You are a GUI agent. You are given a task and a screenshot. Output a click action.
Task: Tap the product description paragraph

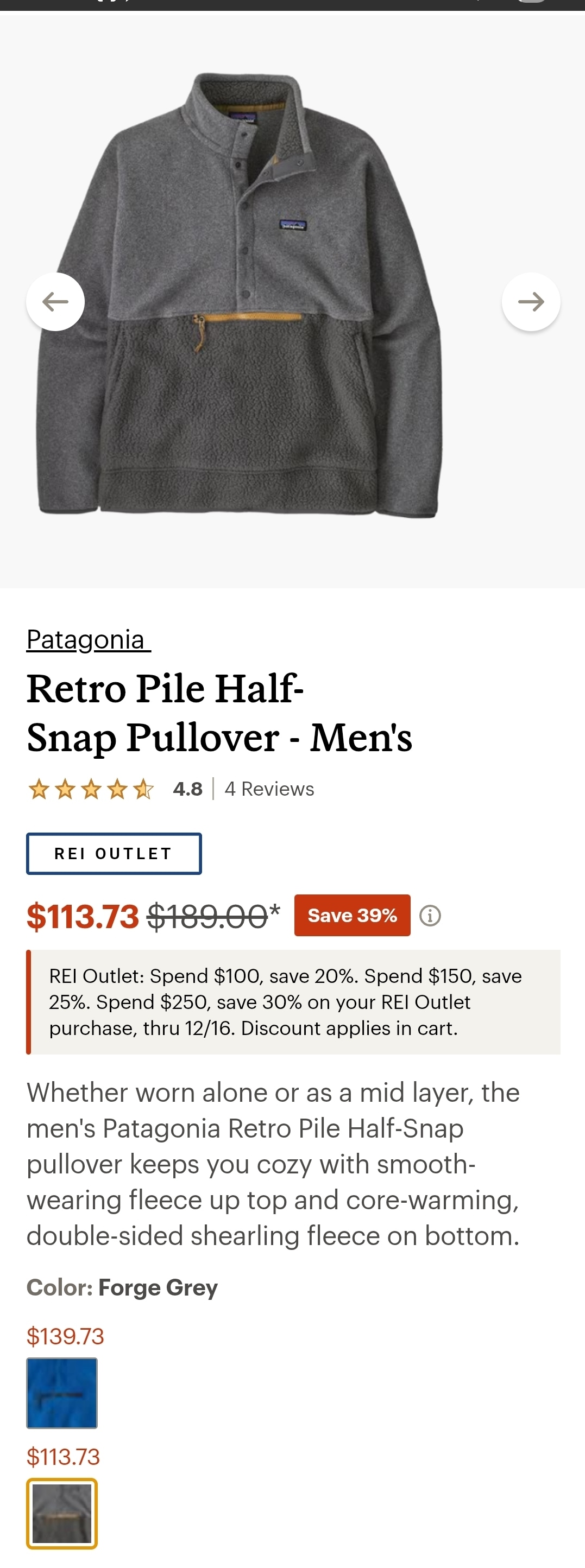point(273,1164)
